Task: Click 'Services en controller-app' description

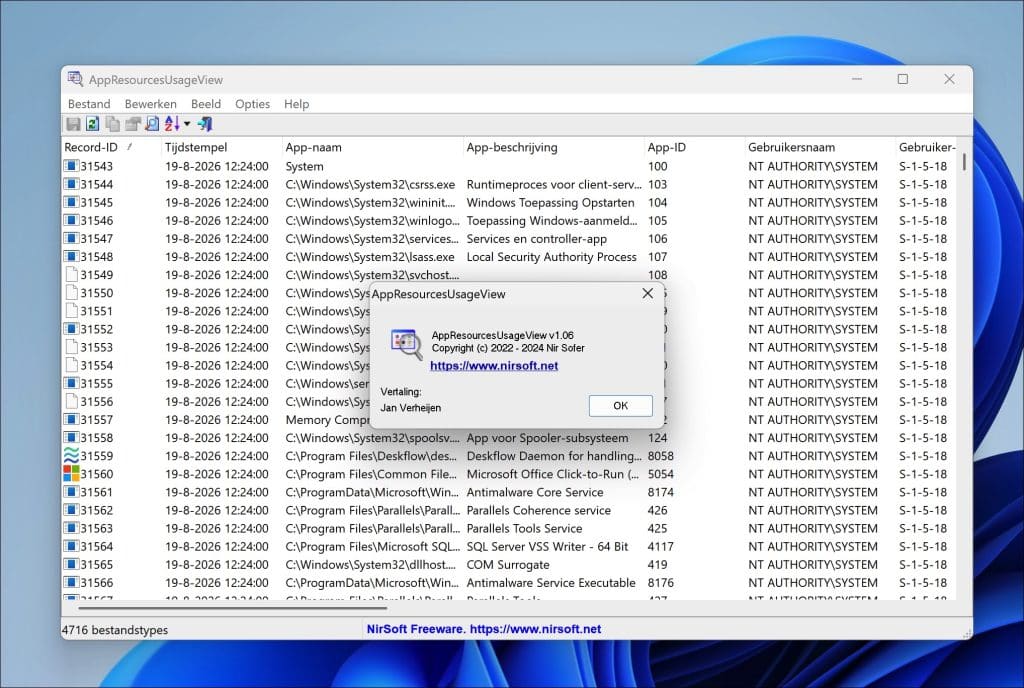Action: pyautogui.click(x=536, y=239)
